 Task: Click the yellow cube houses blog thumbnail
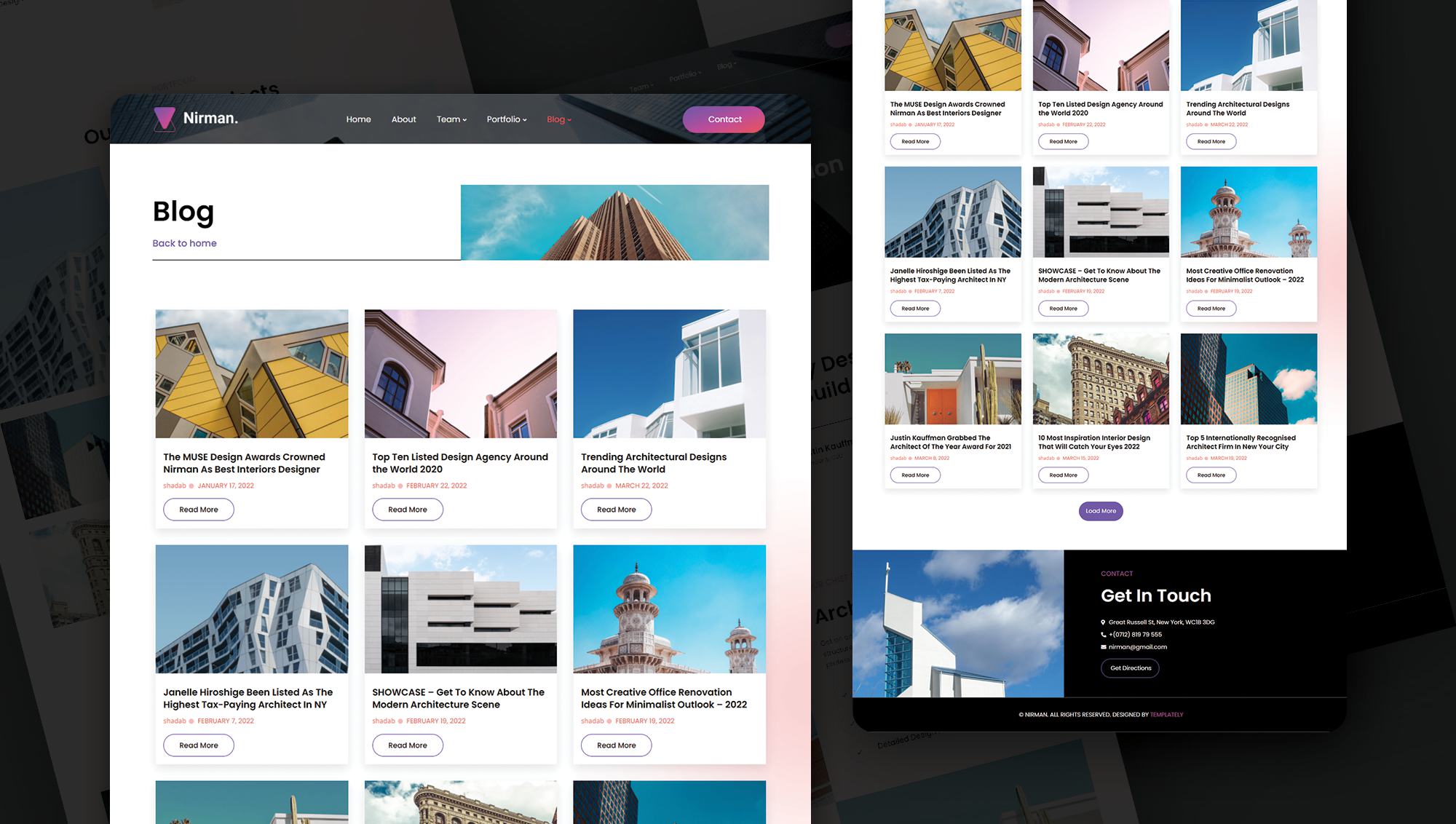251,373
